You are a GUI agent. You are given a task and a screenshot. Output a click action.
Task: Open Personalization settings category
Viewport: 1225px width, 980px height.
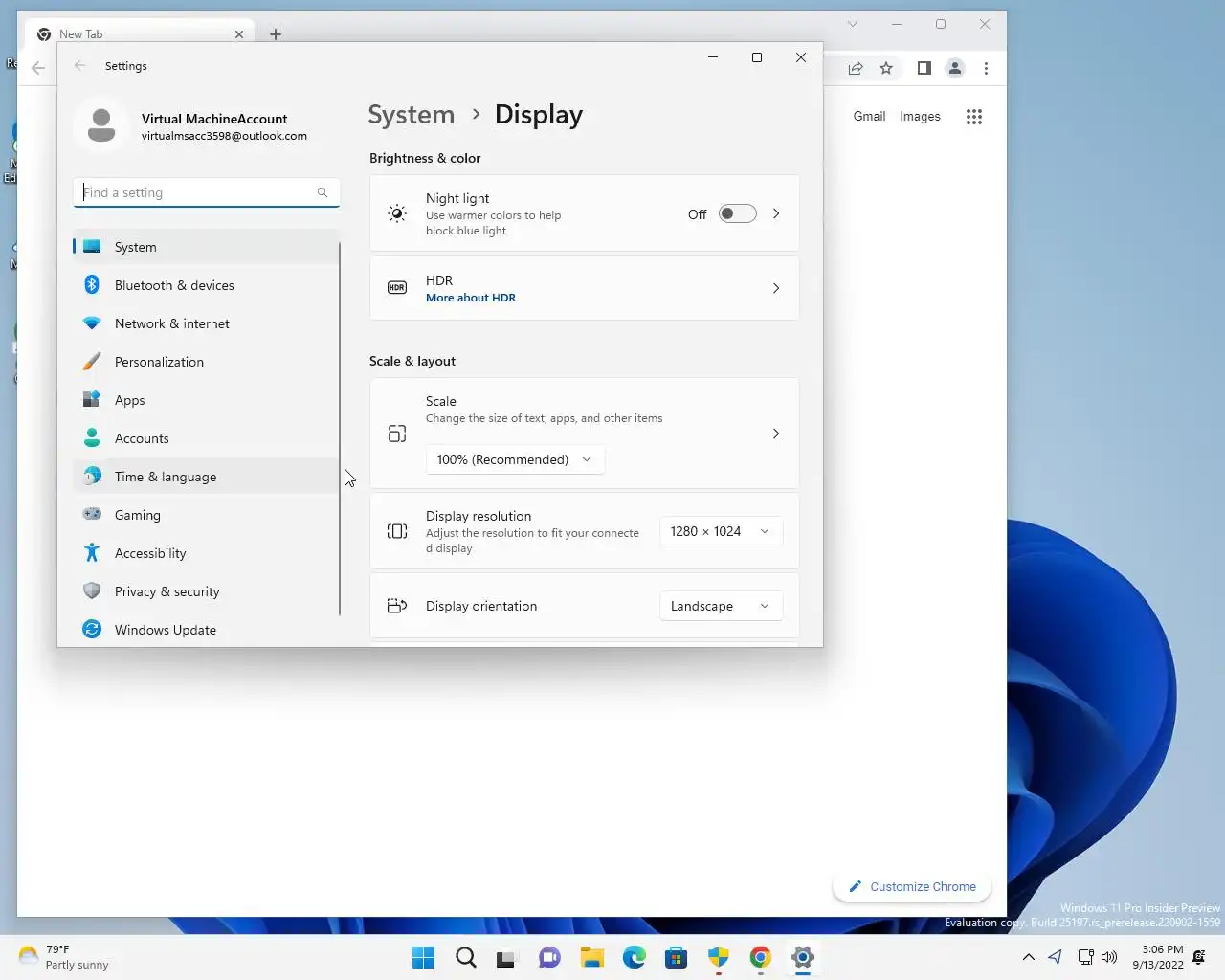click(206, 362)
